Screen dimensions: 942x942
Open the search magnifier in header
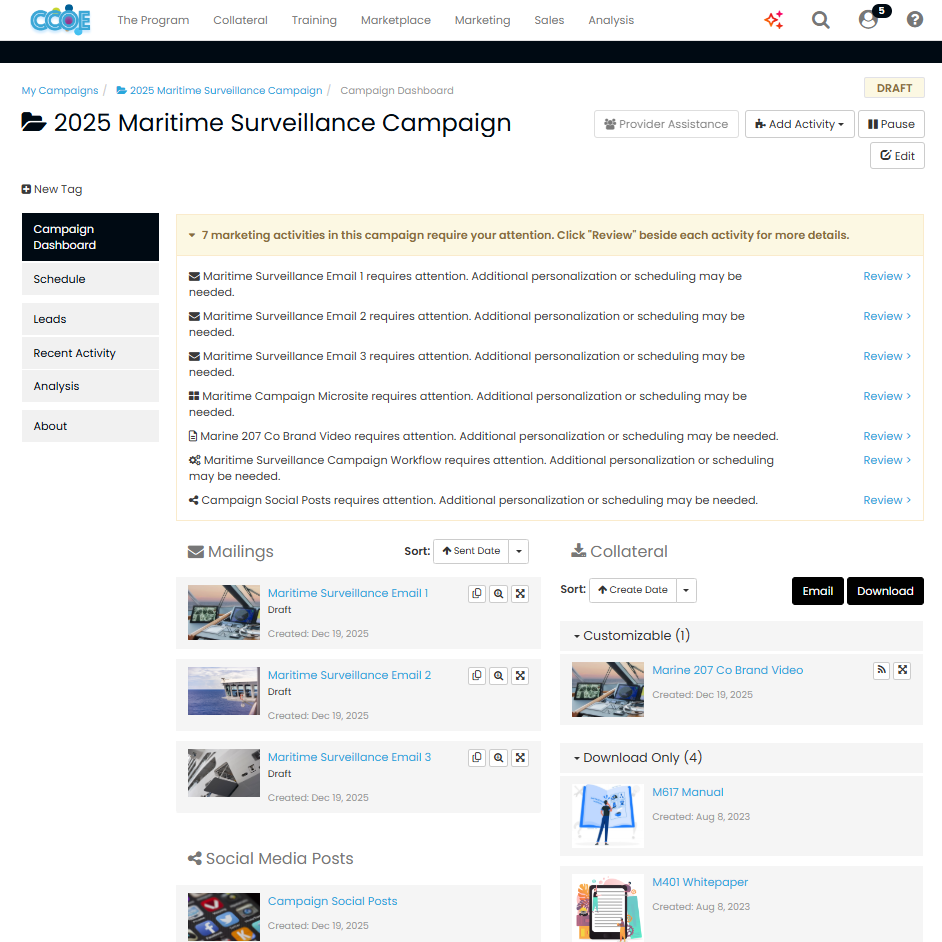[821, 20]
